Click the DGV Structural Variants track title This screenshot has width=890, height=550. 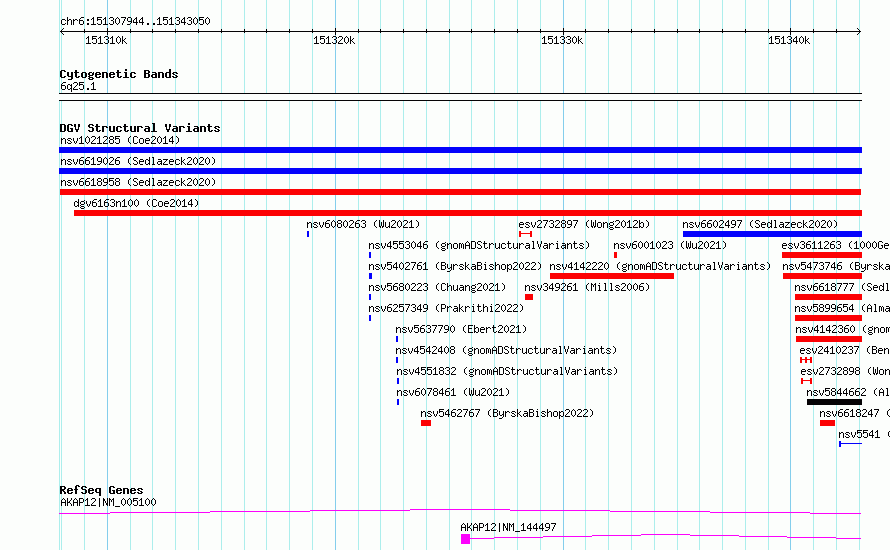click(140, 128)
